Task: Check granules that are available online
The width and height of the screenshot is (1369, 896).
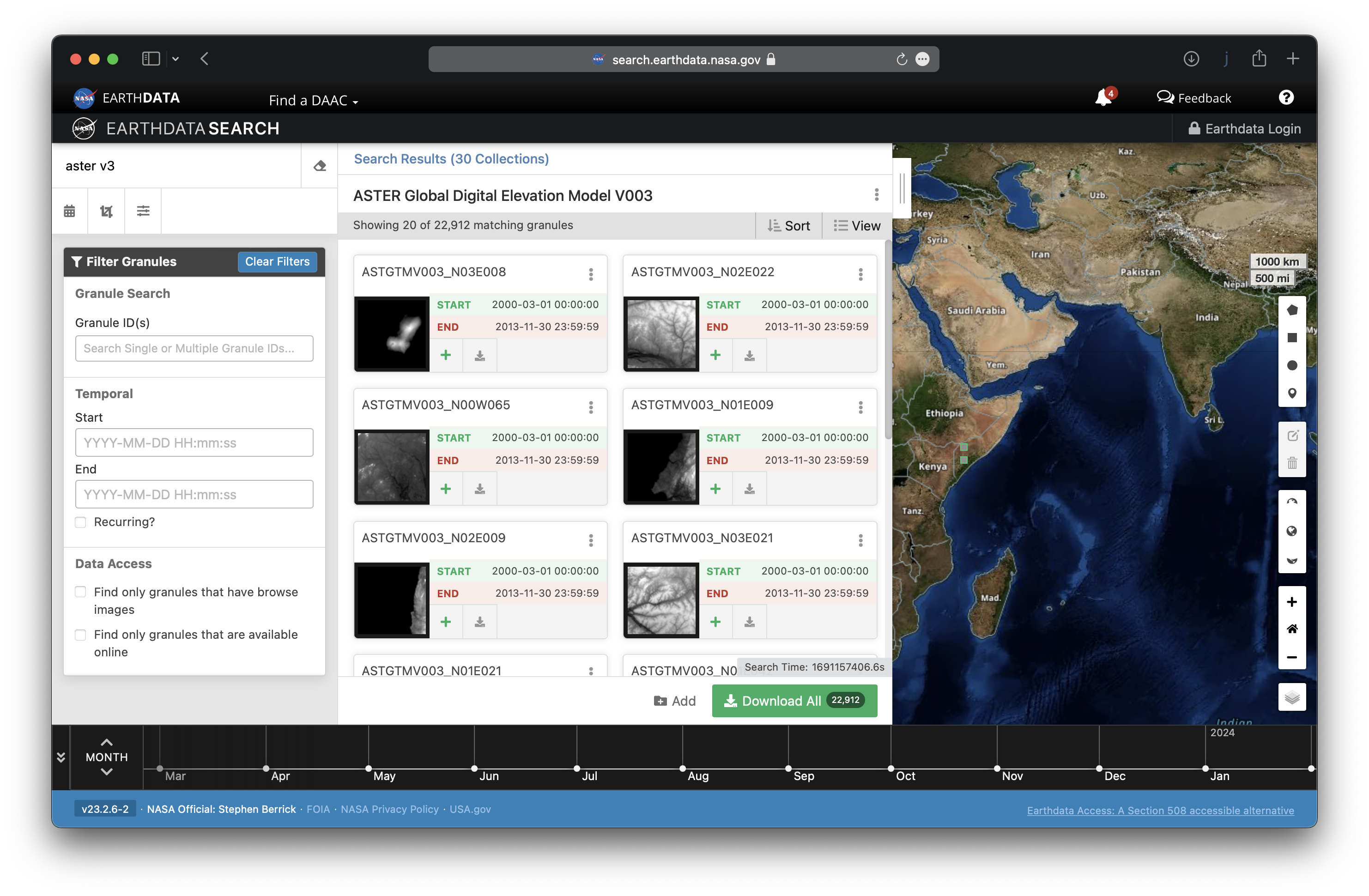Action: point(80,635)
